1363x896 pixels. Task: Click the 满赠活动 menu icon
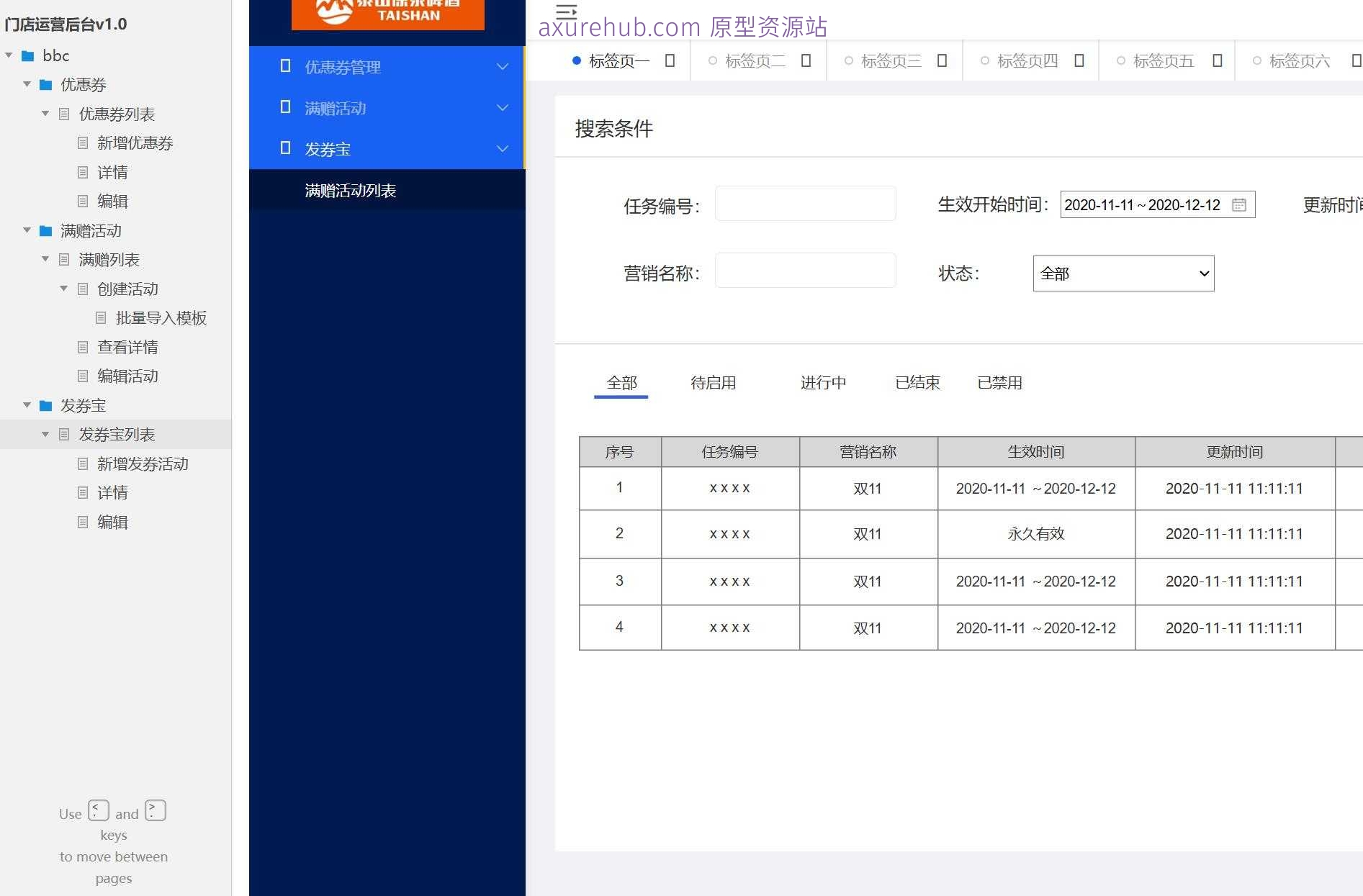click(x=284, y=107)
